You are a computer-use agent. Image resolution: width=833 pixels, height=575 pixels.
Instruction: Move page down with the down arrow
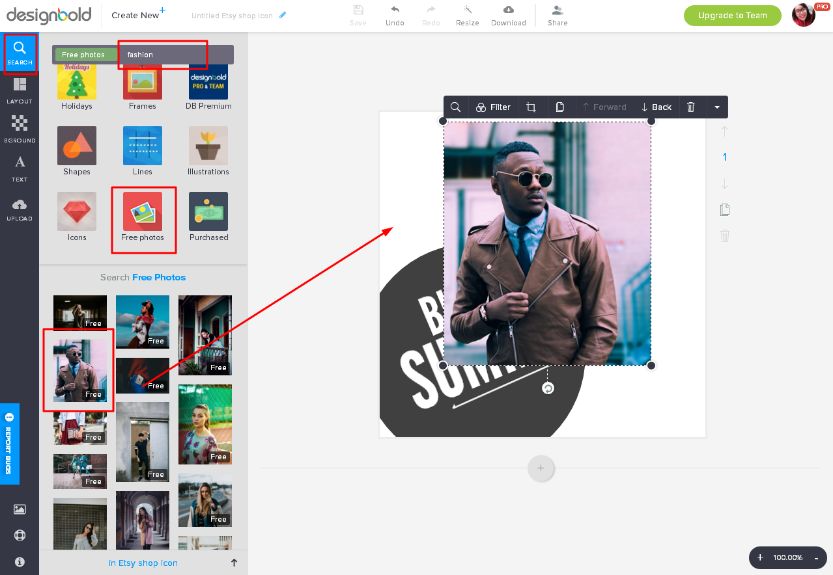[x=724, y=183]
